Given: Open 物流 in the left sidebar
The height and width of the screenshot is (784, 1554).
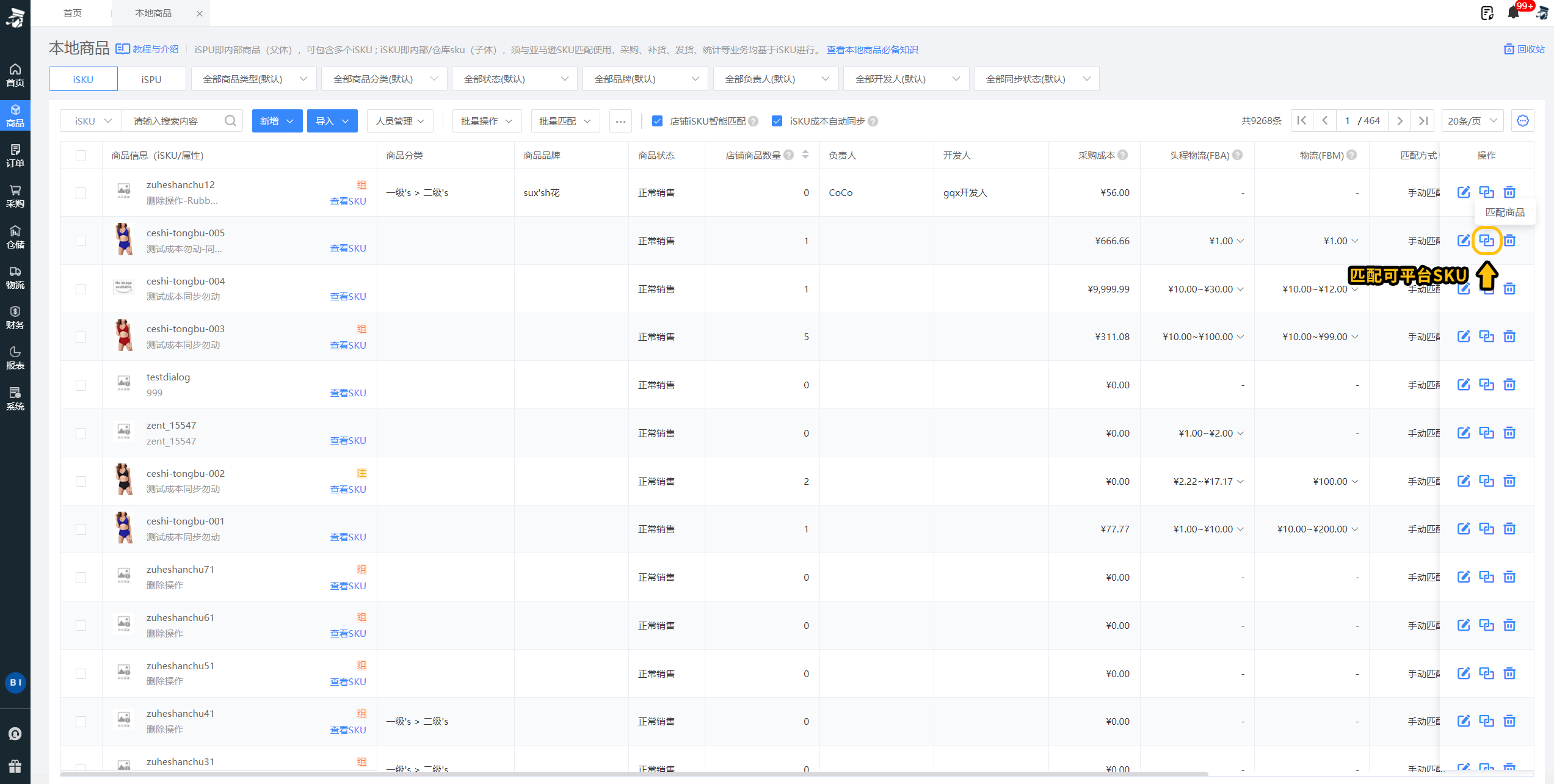Looking at the screenshot, I should point(15,277).
